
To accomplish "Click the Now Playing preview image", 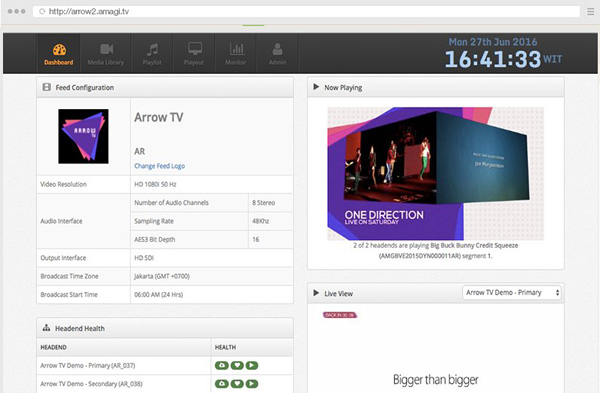I will click(x=435, y=173).
